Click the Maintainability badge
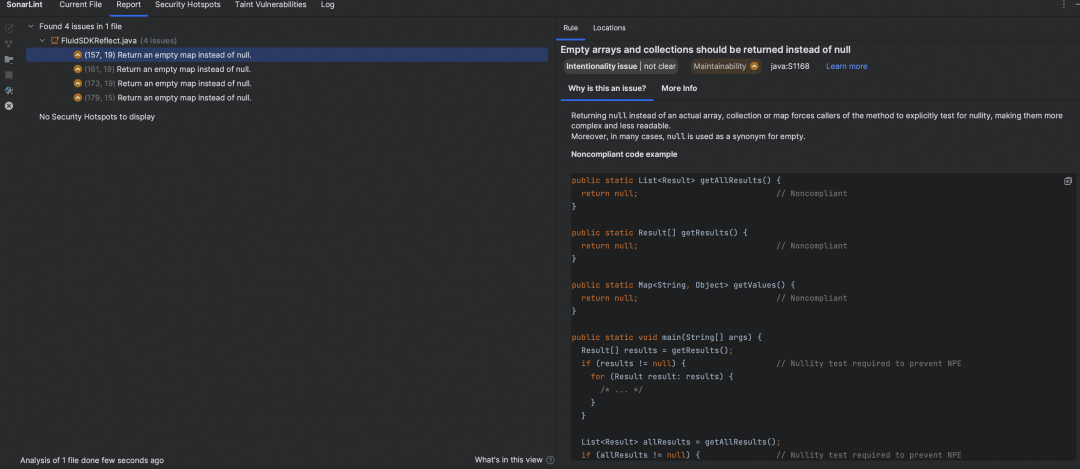This screenshot has height=469, width=1080. [x=726, y=66]
